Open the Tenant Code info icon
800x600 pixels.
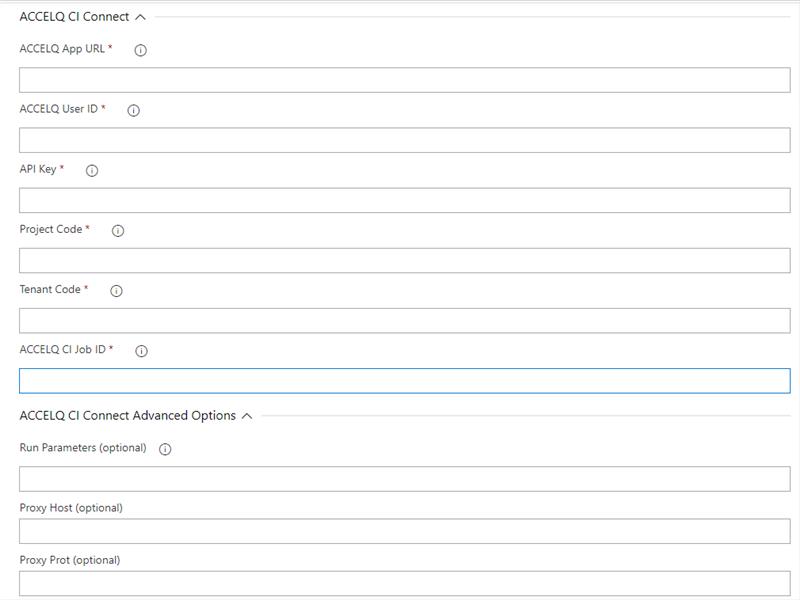pyautogui.click(x=116, y=291)
